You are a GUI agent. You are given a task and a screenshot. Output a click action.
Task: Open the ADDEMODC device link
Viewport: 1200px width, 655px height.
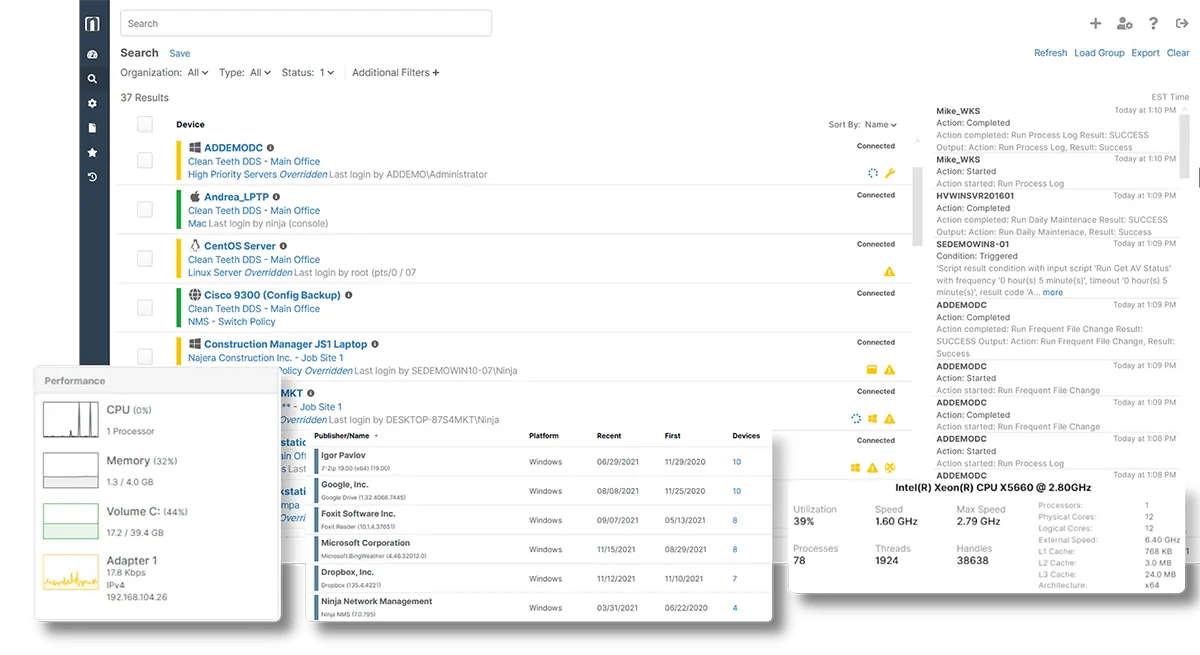pyautogui.click(x=233, y=148)
